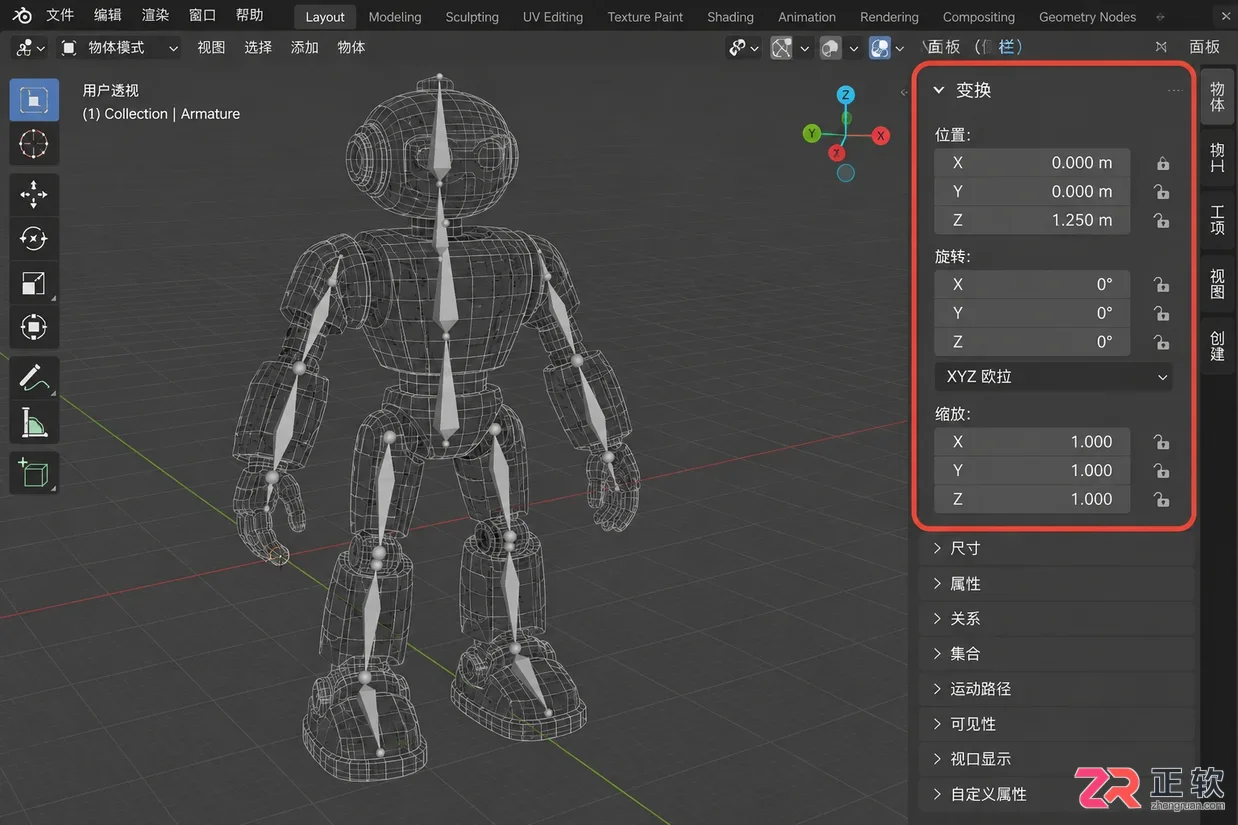Click the Blender logo icon

pyautogui.click(x=22, y=15)
